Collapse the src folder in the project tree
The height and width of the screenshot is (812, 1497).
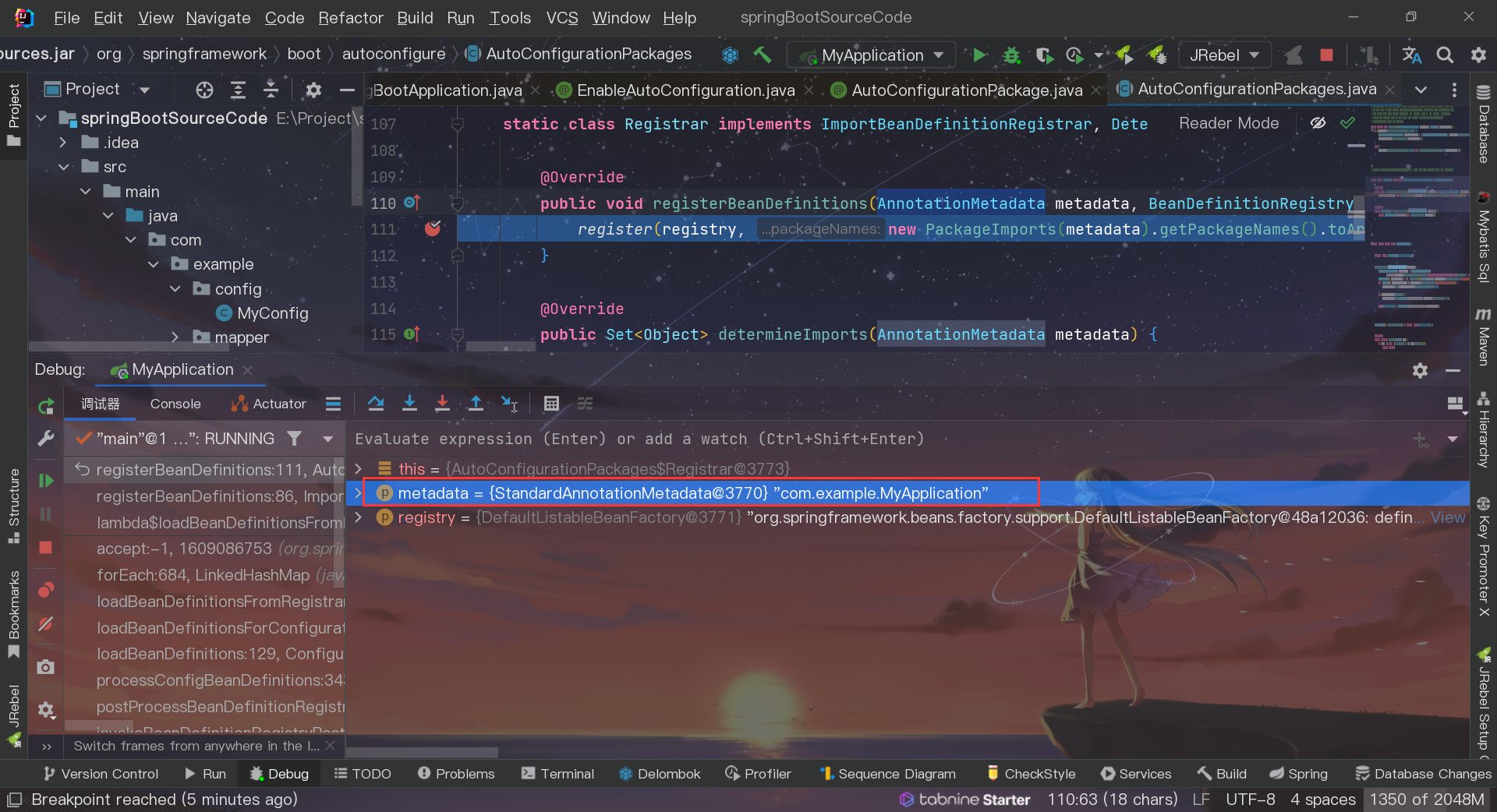64,167
